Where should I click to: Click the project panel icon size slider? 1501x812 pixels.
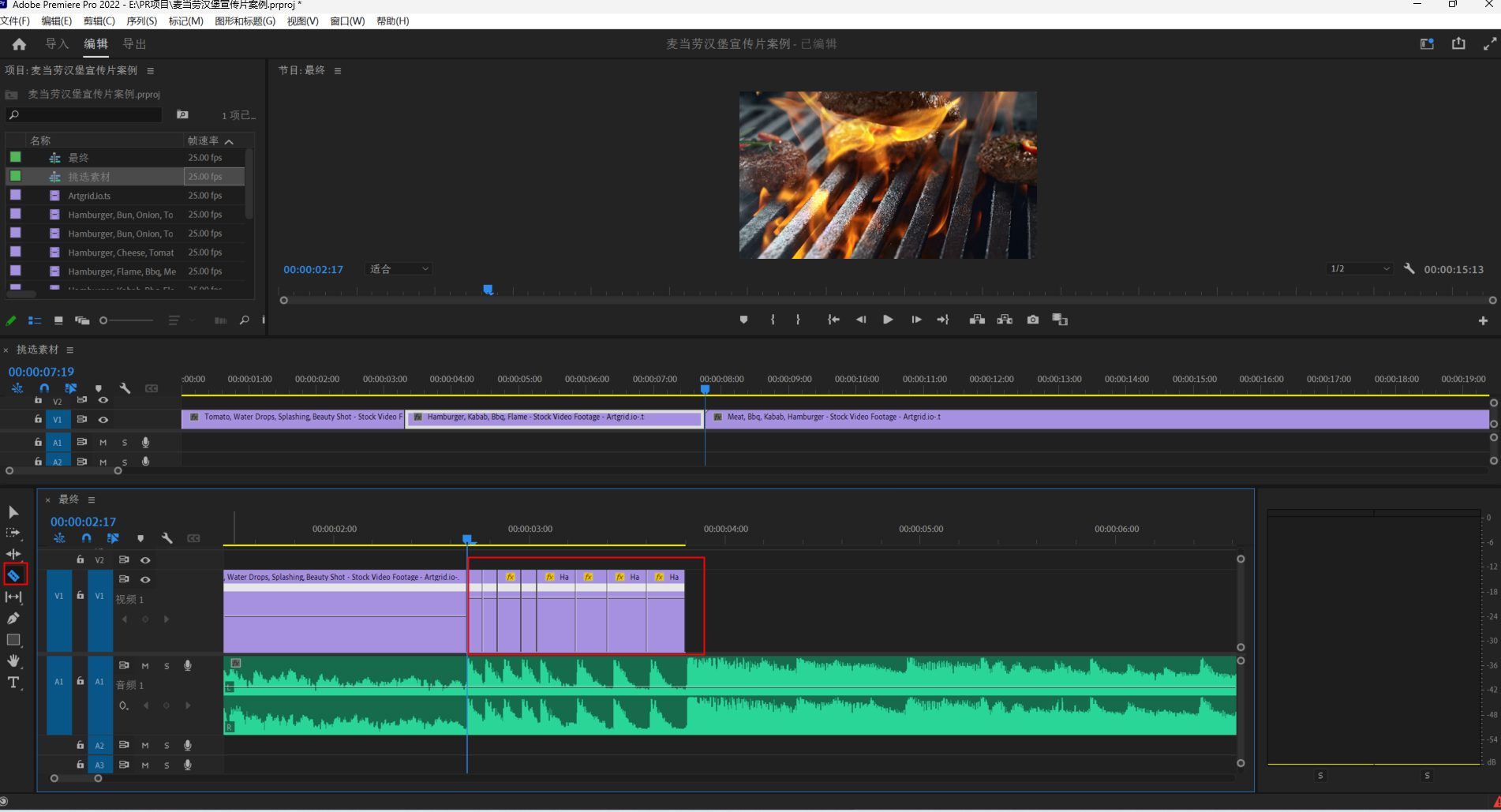point(127,320)
